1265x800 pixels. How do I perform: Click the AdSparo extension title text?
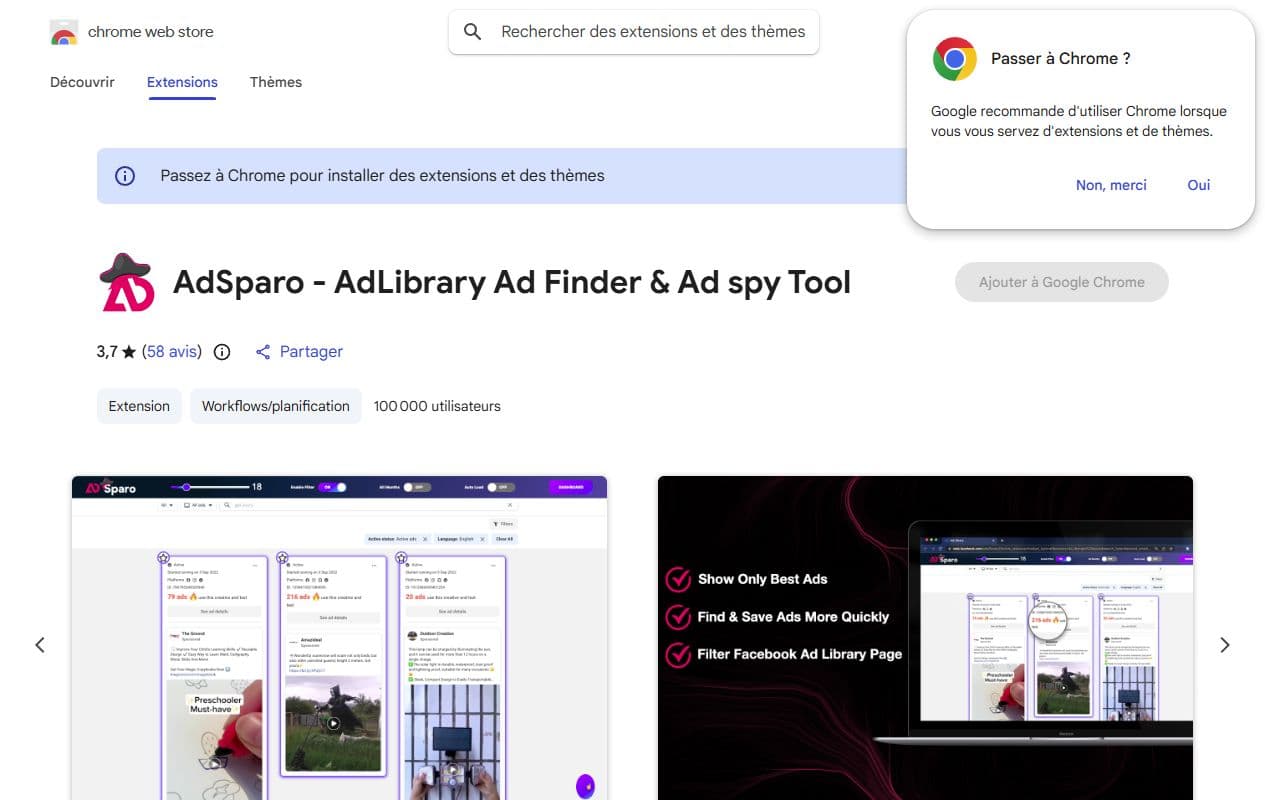click(x=512, y=282)
